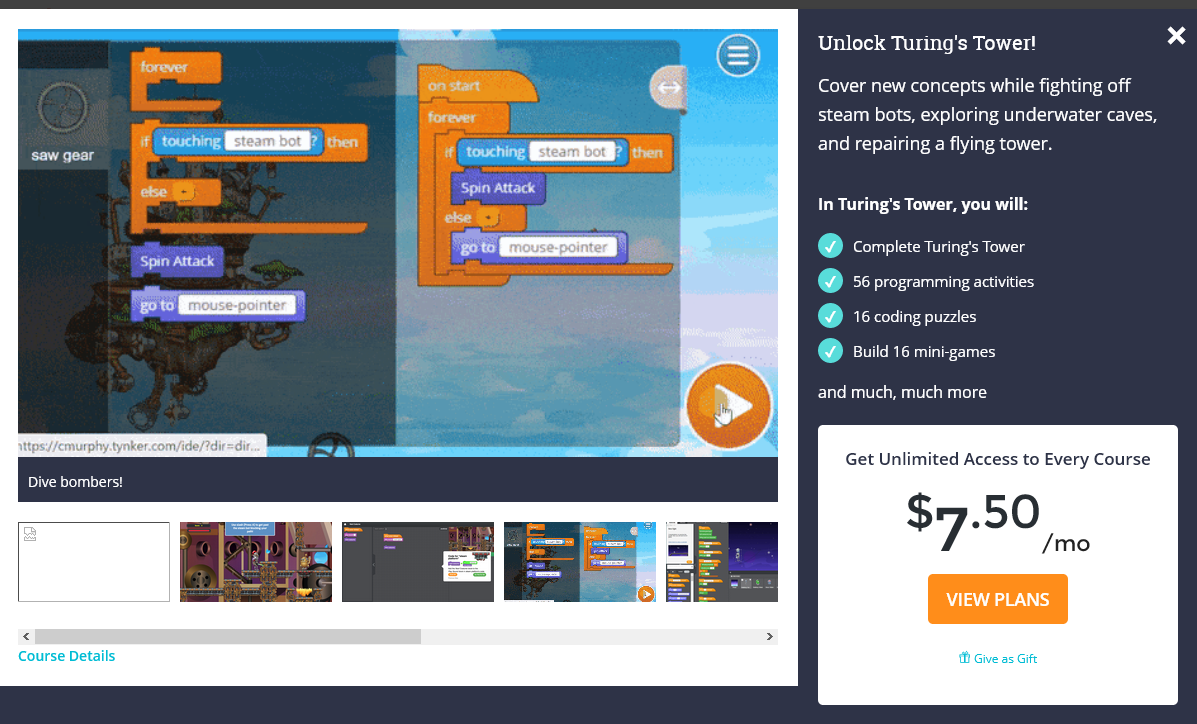
Task: Click the orange play button in preview
Action: 728,406
